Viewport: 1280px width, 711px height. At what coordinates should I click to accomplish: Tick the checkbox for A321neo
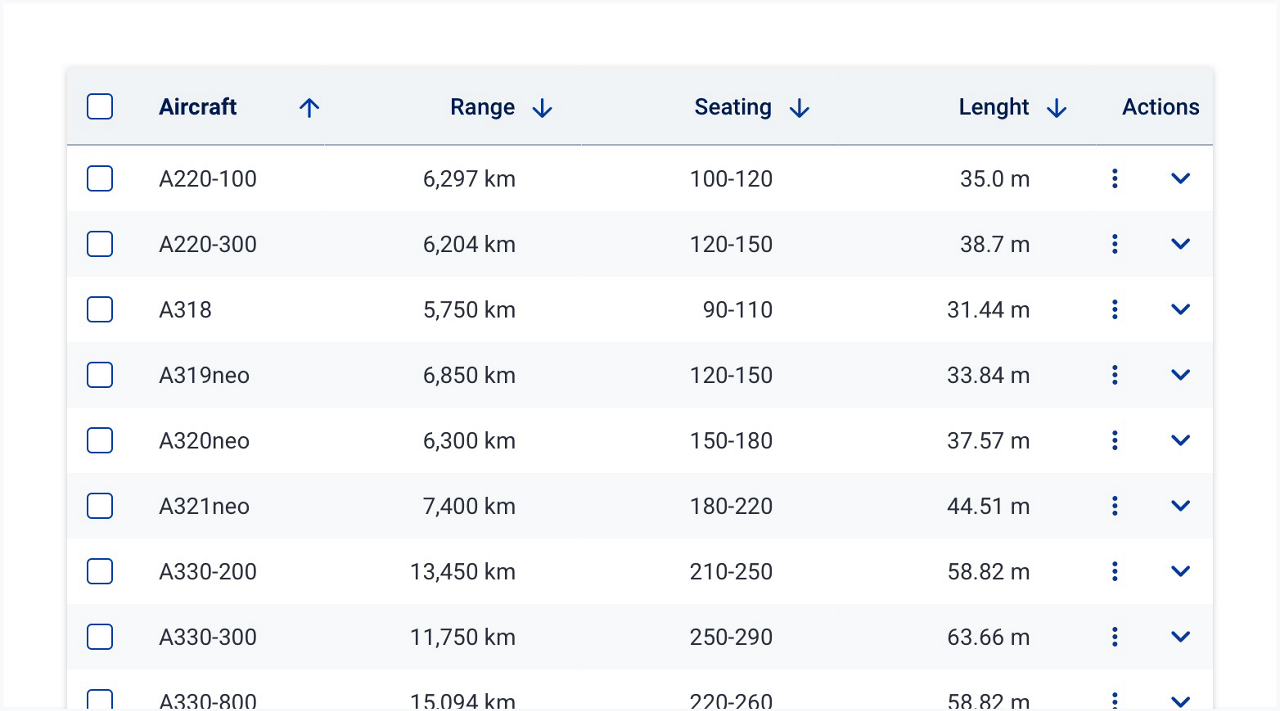100,506
